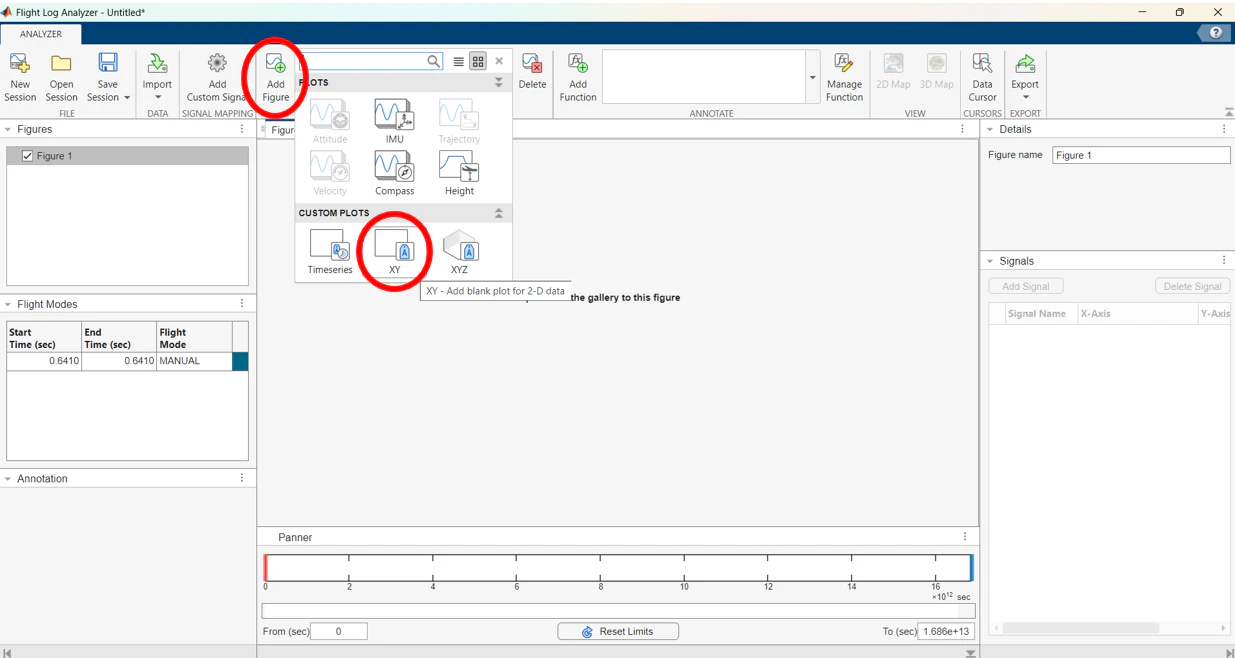Click the X-Axis column header
1235x658 pixels.
pyautogui.click(x=1137, y=314)
